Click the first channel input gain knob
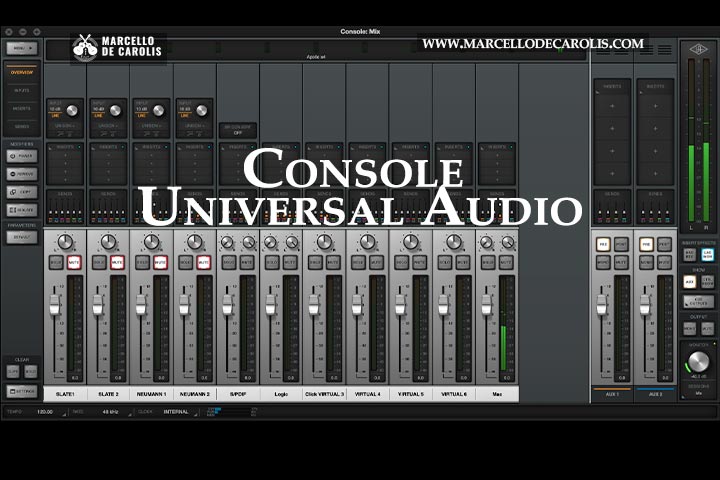This screenshot has height=480, width=720. point(72,110)
